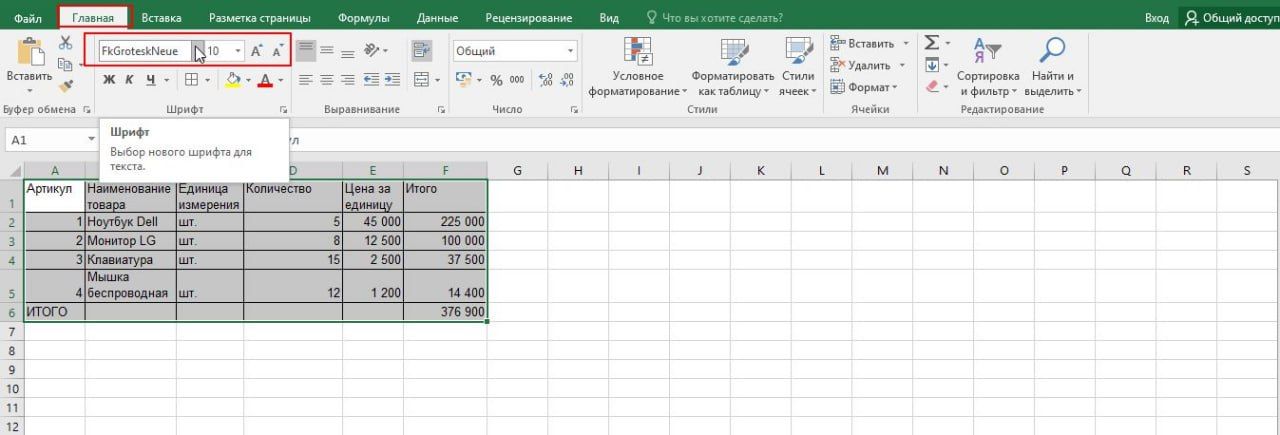
Task: Increase font size with large A button
Action: point(256,51)
